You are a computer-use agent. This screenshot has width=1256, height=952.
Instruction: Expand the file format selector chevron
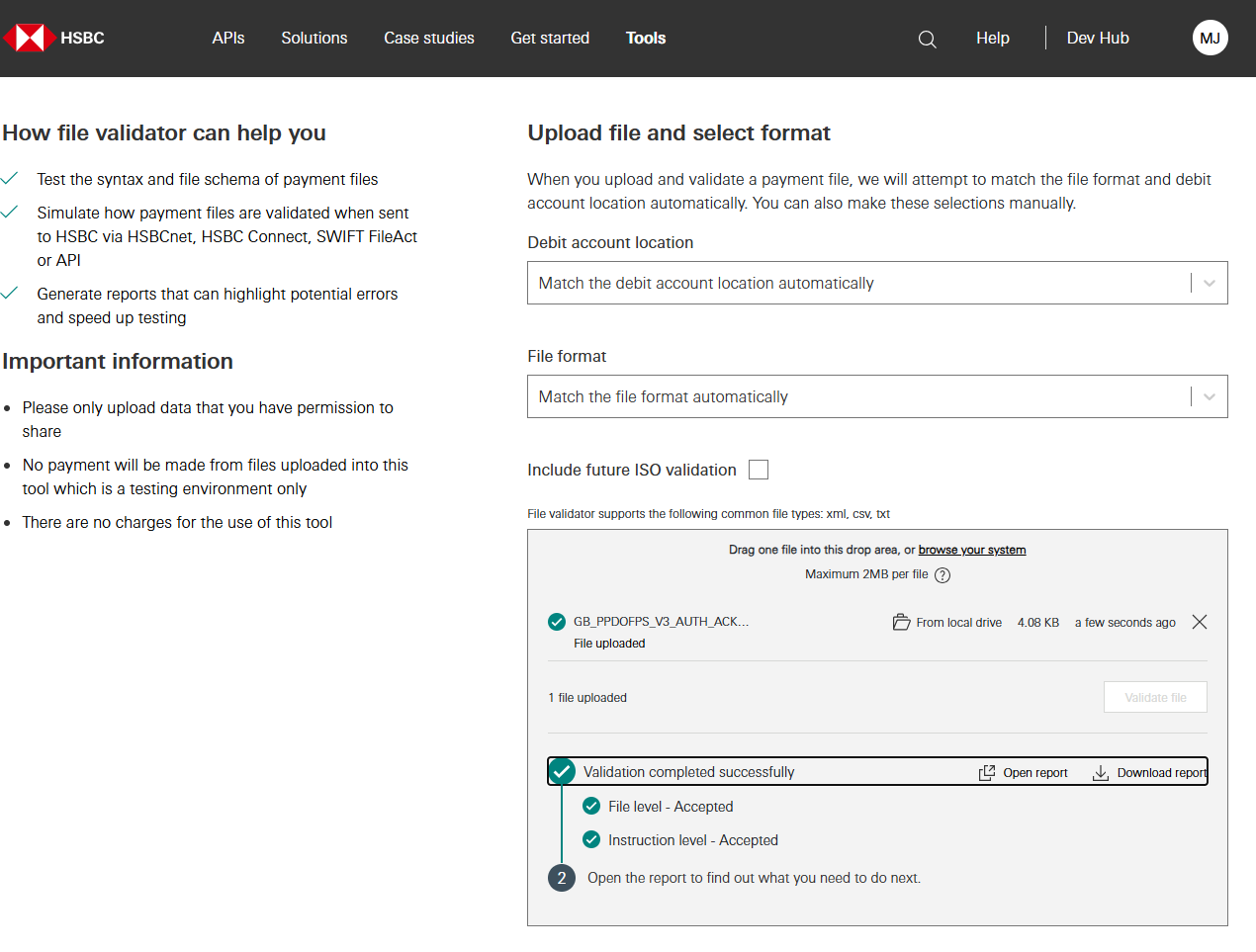point(1208,396)
